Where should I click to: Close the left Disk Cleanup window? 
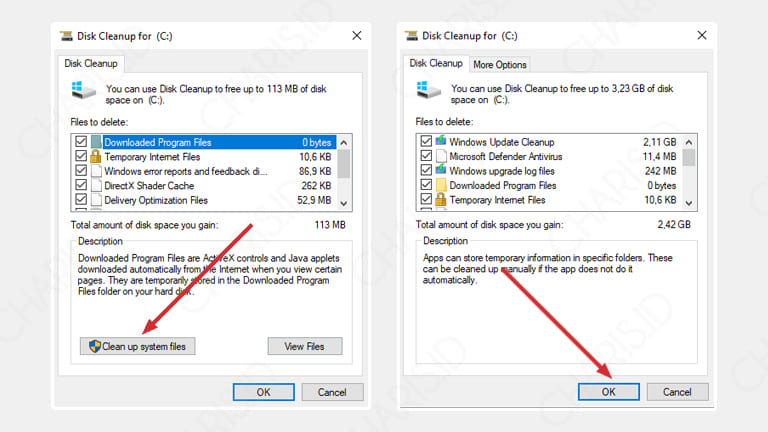pyautogui.click(x=357, y=35)
